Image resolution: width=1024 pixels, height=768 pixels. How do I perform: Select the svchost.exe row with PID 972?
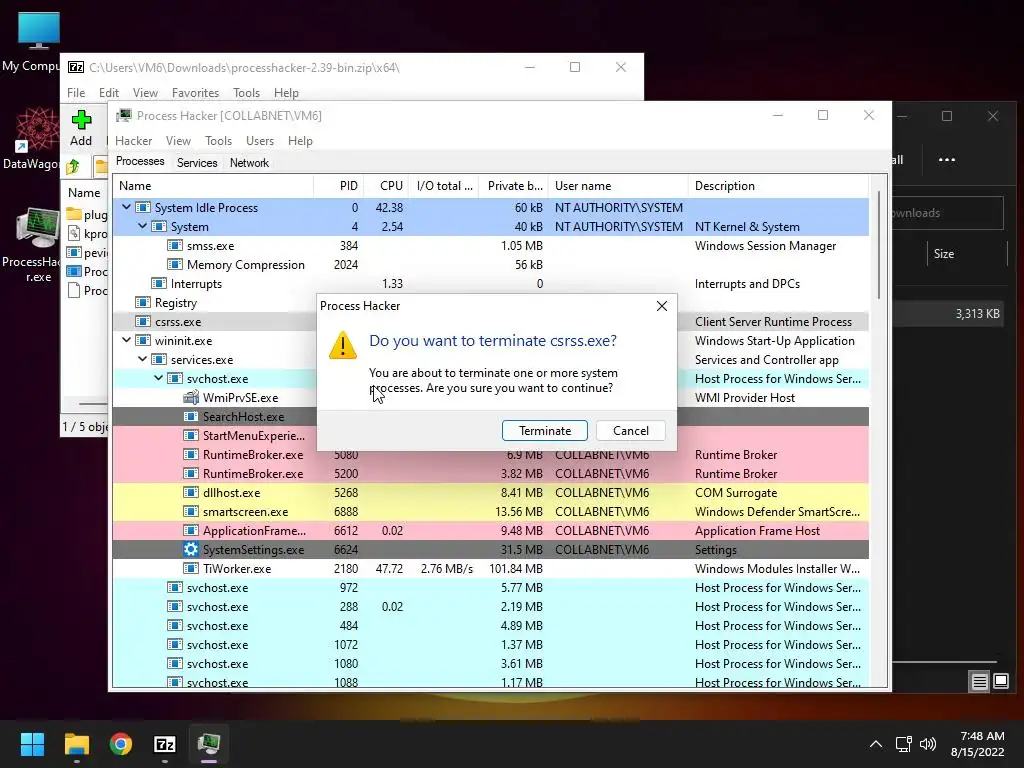coord(490,587)
